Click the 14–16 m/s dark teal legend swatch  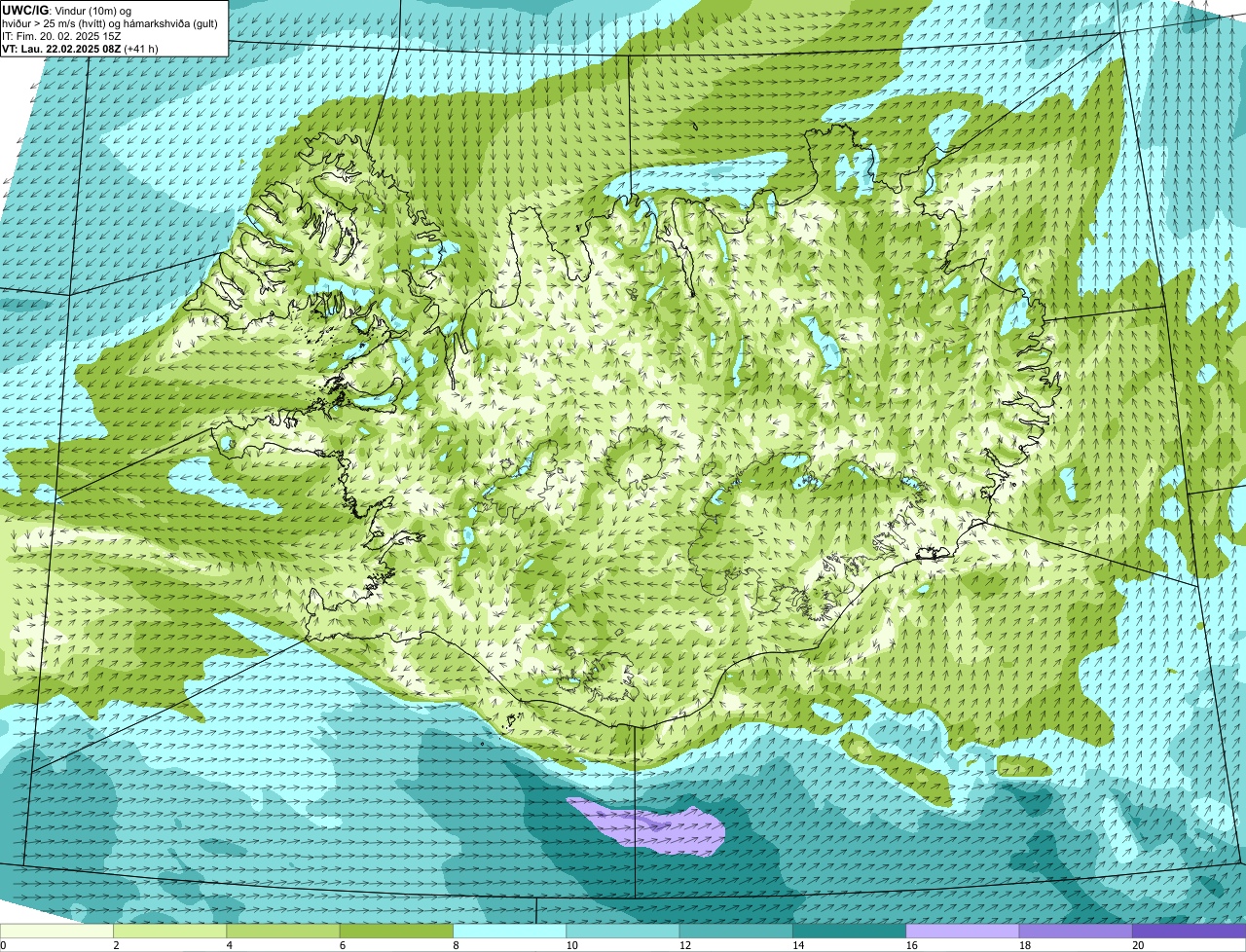tap(849, 931)
